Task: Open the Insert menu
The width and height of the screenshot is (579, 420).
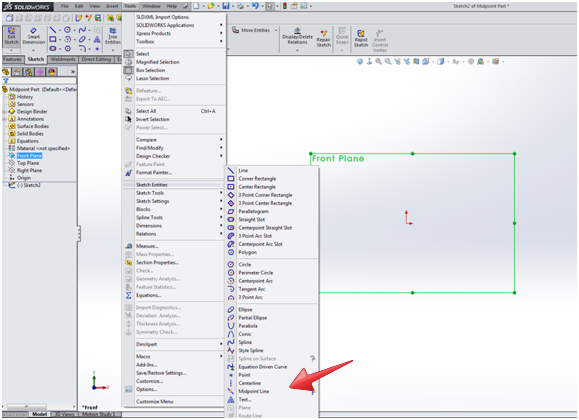Action: click(112, 6)
